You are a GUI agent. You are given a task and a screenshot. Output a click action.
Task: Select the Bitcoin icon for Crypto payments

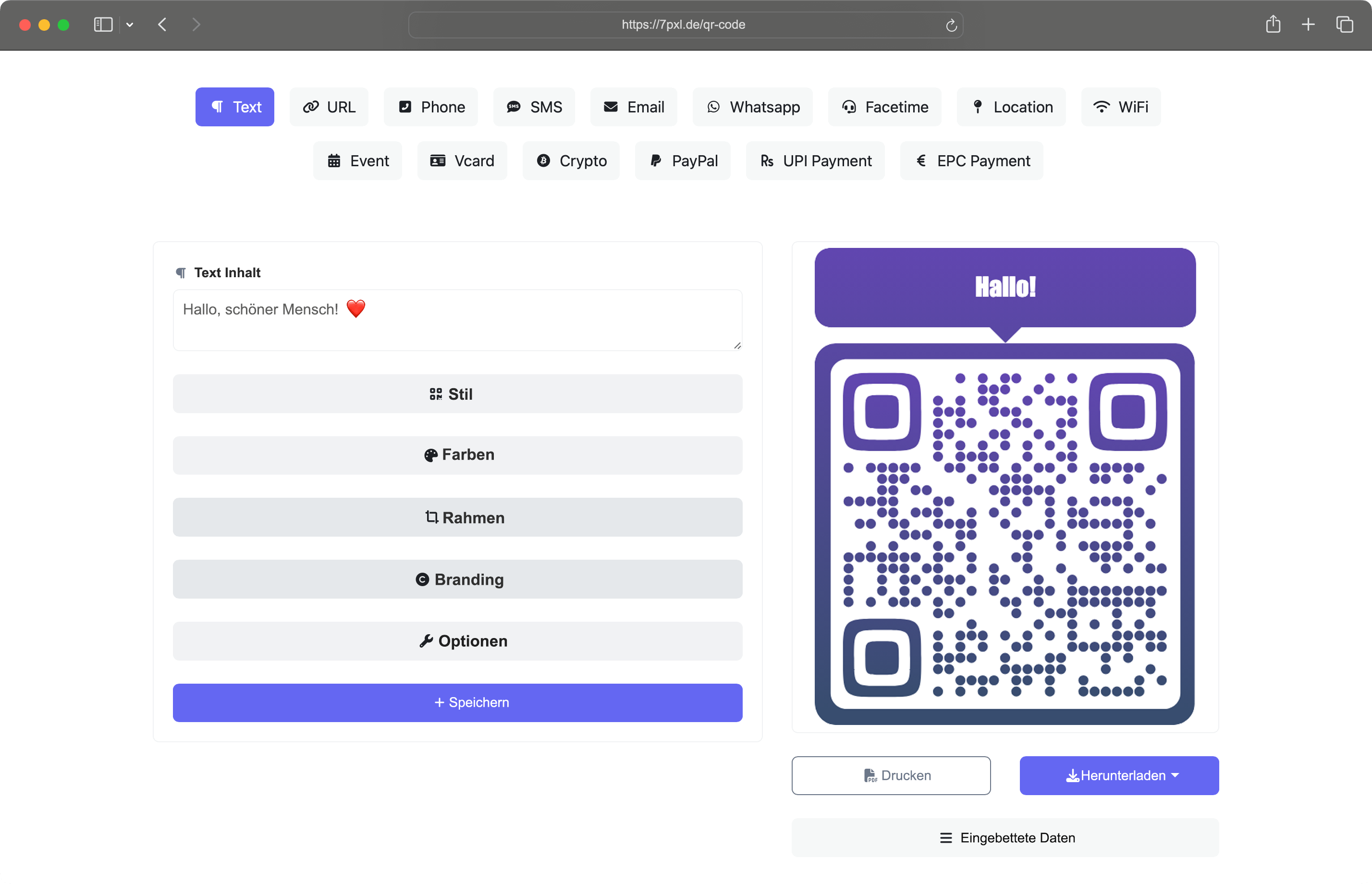[543, 161]
